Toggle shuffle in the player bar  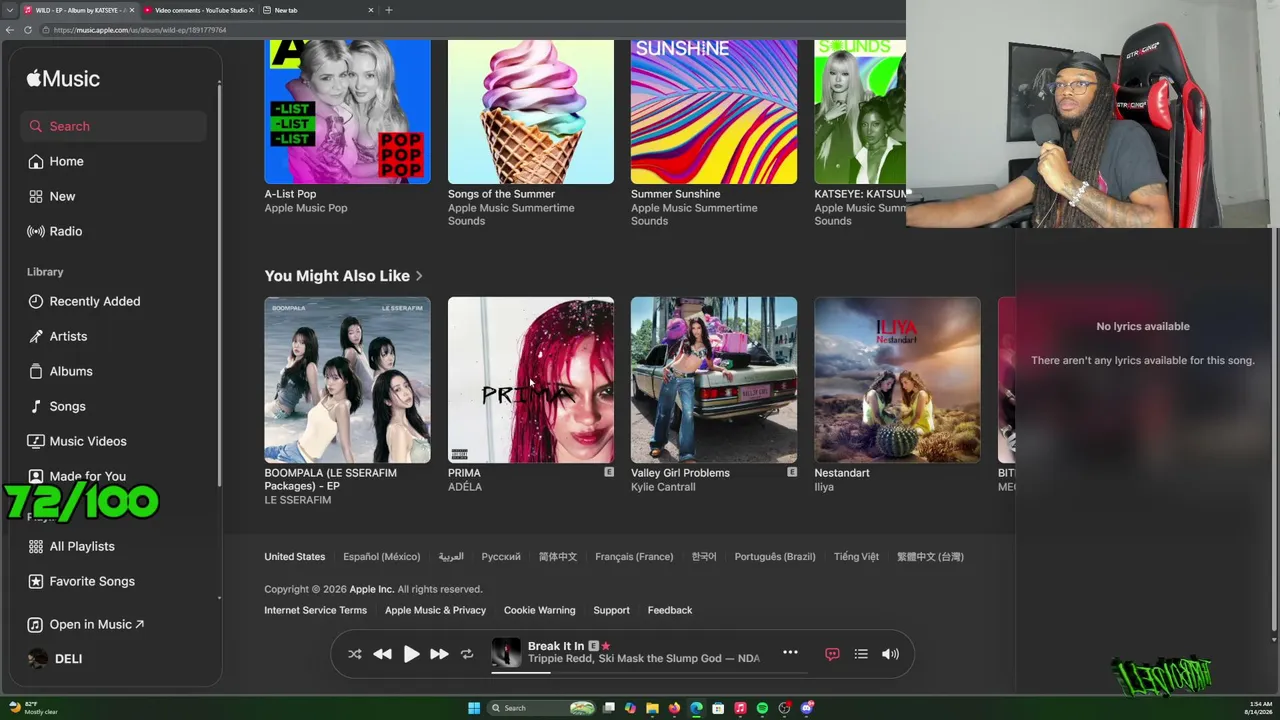355,654
